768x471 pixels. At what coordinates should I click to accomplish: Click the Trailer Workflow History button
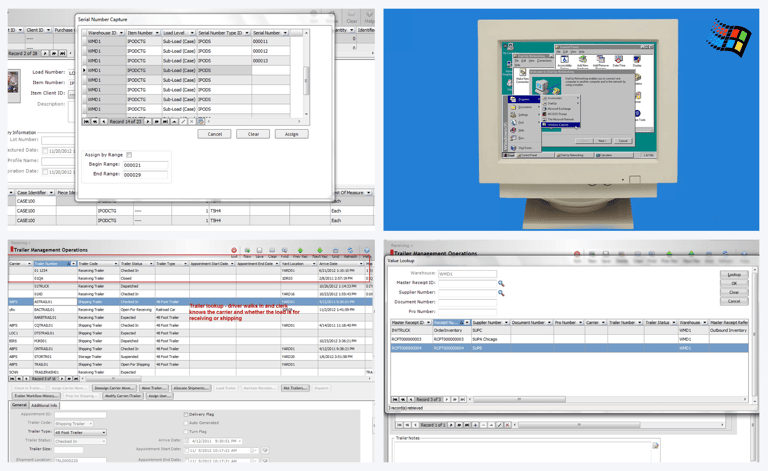click(36, 396)
